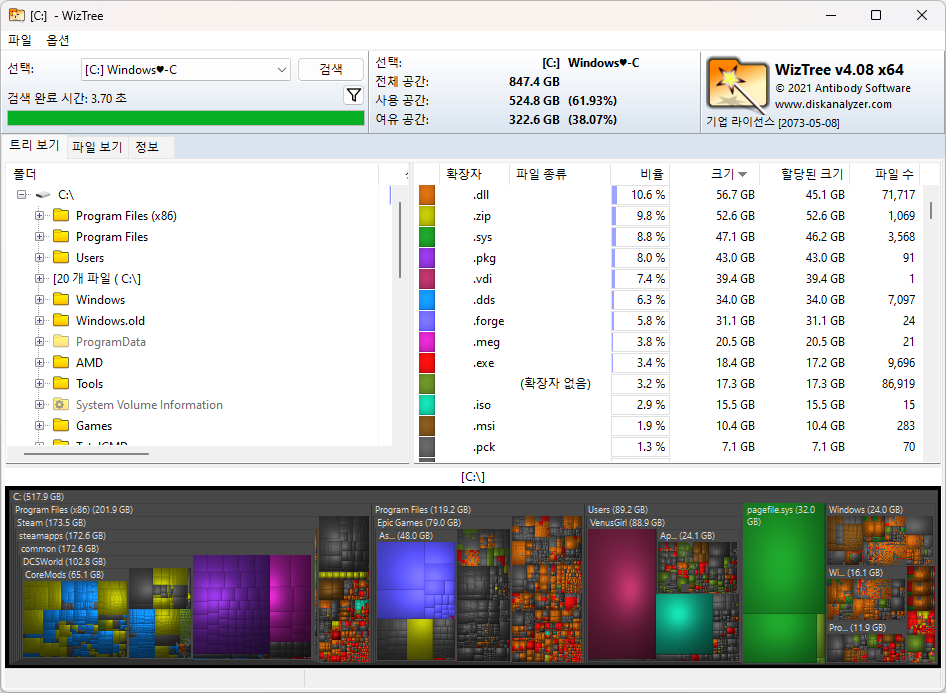The image size is (946, 693).
Task: Click the Users folder icon
Action: tap(61, 258)
